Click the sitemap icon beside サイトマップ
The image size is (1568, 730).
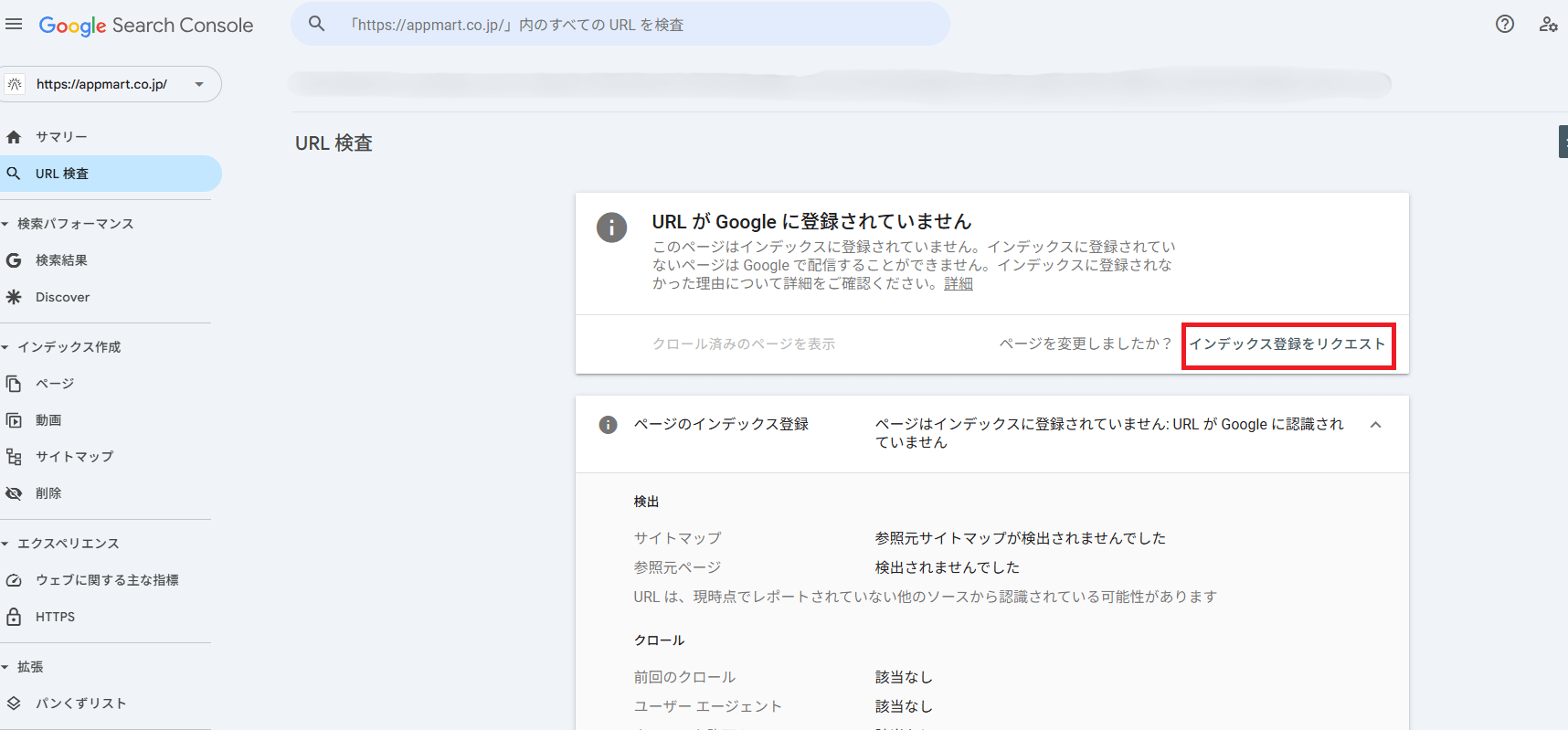pyautogui.click(x=14, y=457)
